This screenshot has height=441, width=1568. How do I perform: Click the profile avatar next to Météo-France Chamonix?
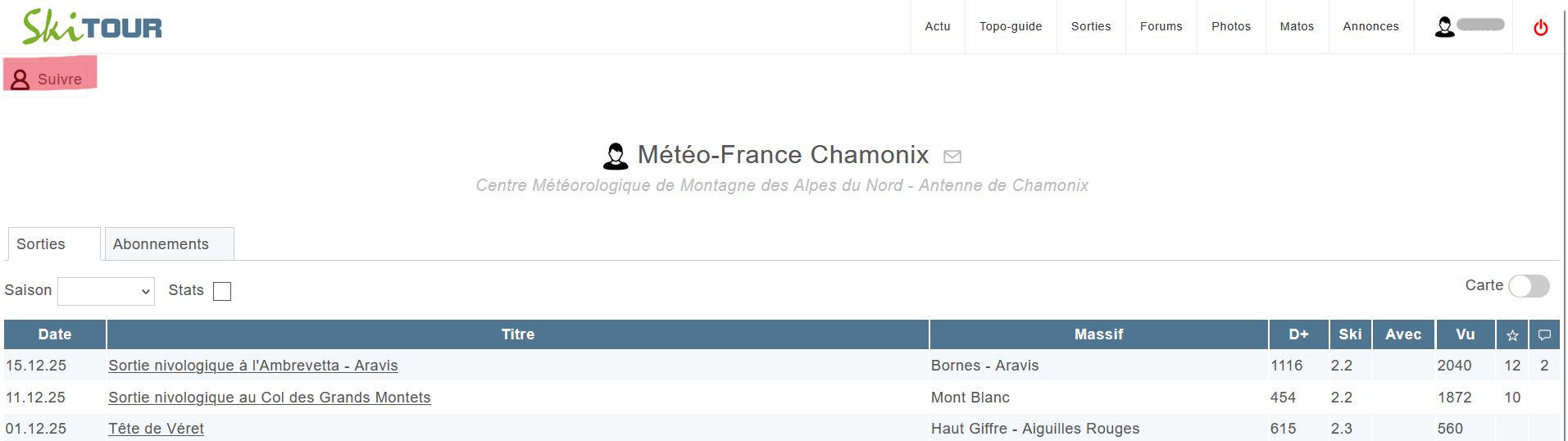(x=616, y=156)
